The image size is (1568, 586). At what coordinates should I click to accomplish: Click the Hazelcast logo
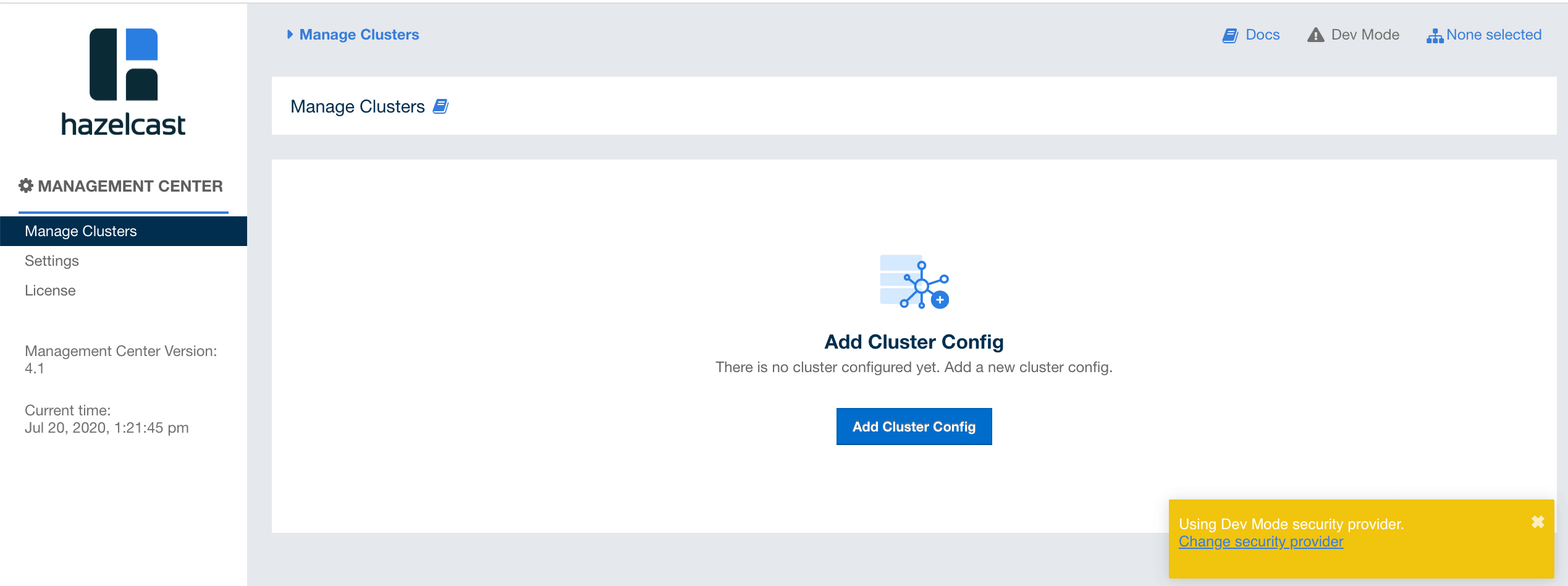[124, 82]
